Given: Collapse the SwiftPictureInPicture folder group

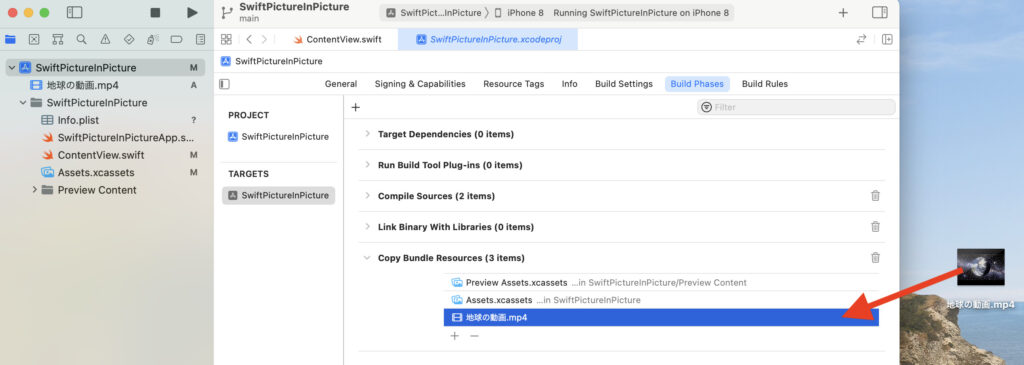Looking at the screenshot, I should [23, 103].
